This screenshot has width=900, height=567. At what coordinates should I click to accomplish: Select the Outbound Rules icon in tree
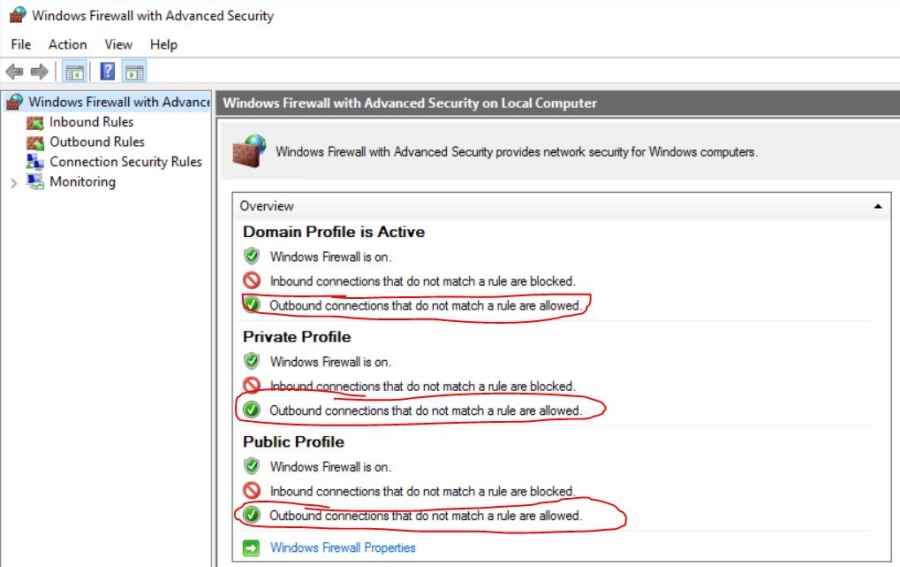pos(35,142)
